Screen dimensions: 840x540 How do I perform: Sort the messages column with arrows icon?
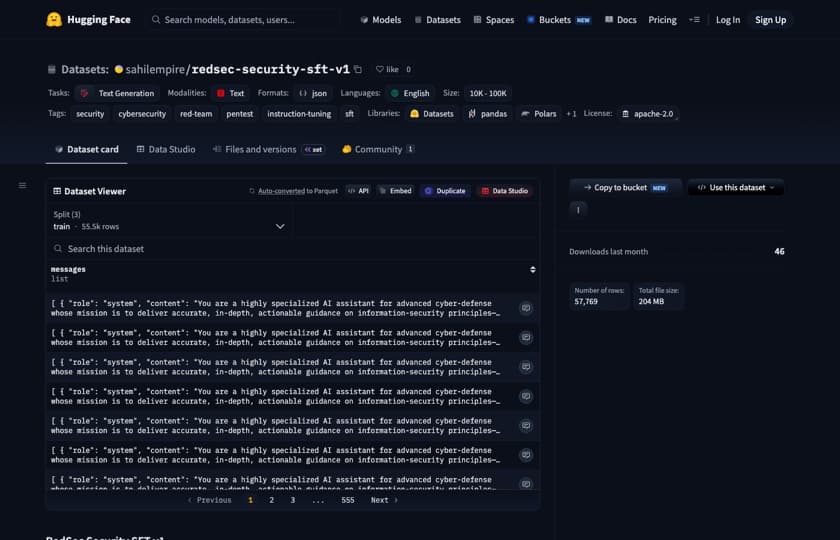click(x=532, y=269)
